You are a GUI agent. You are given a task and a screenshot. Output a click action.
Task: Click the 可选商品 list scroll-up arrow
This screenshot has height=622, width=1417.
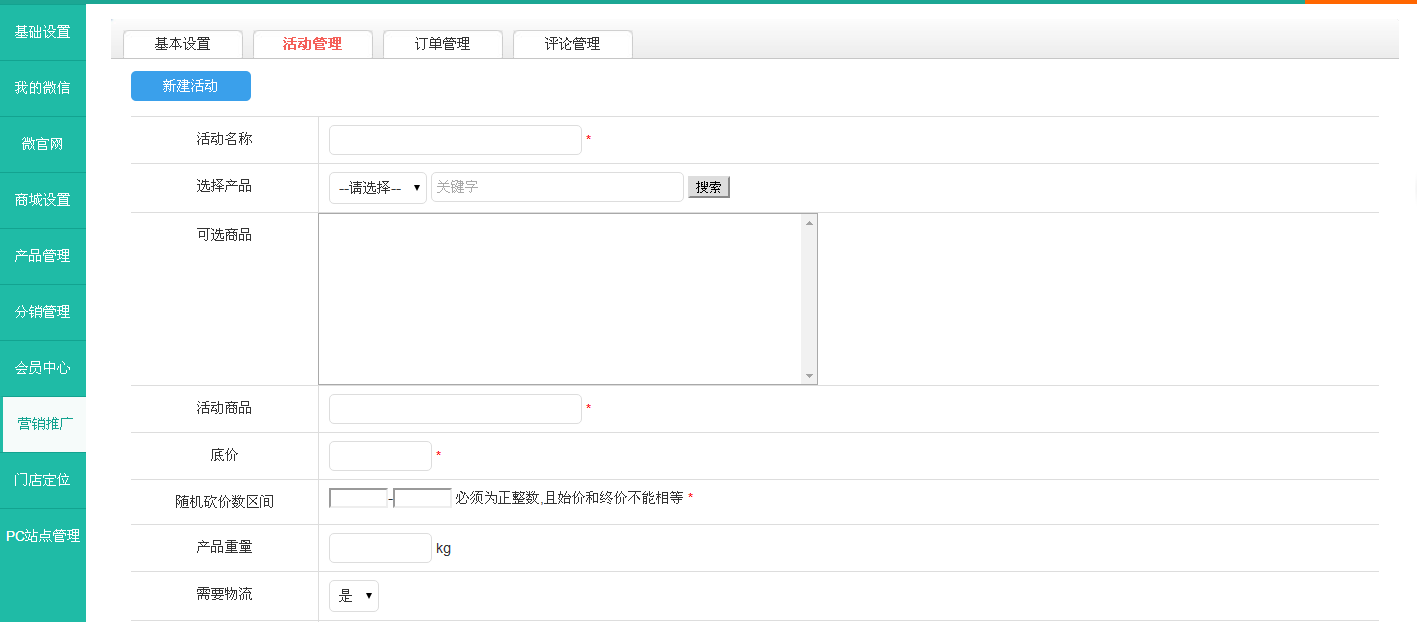809,222
